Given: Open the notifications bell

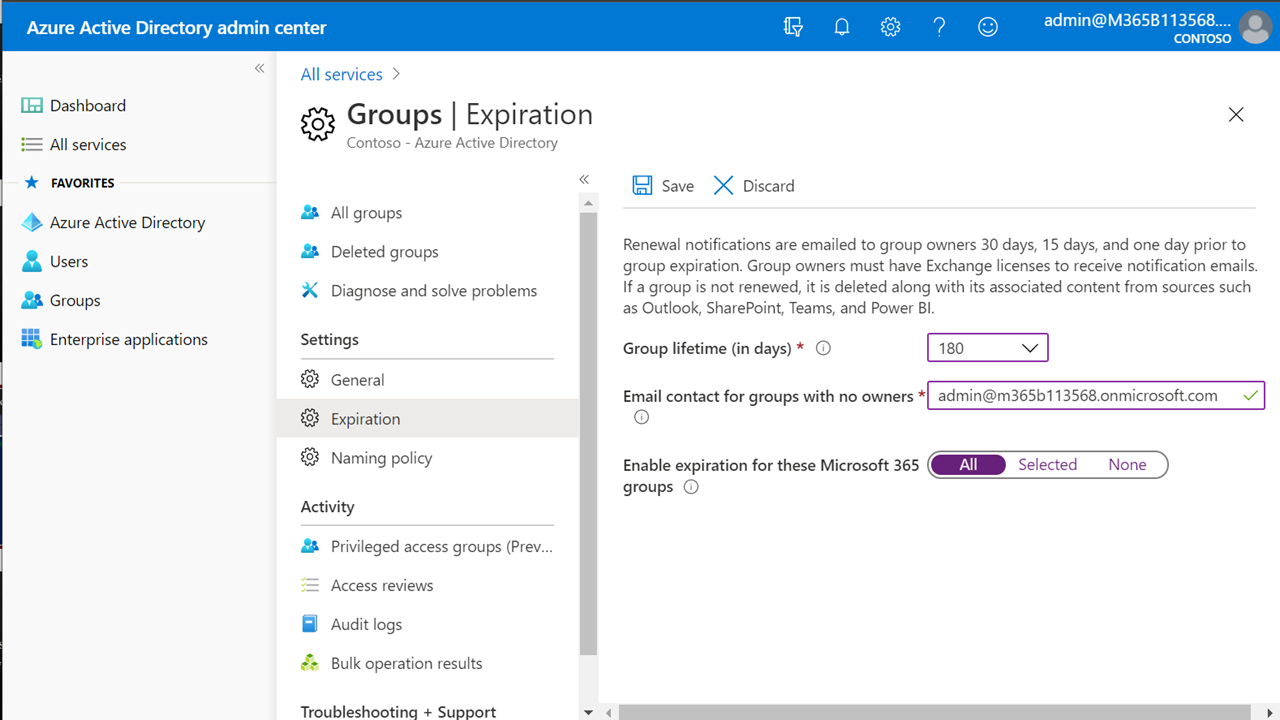Looking at the screenshot, I should click(842, 27).
